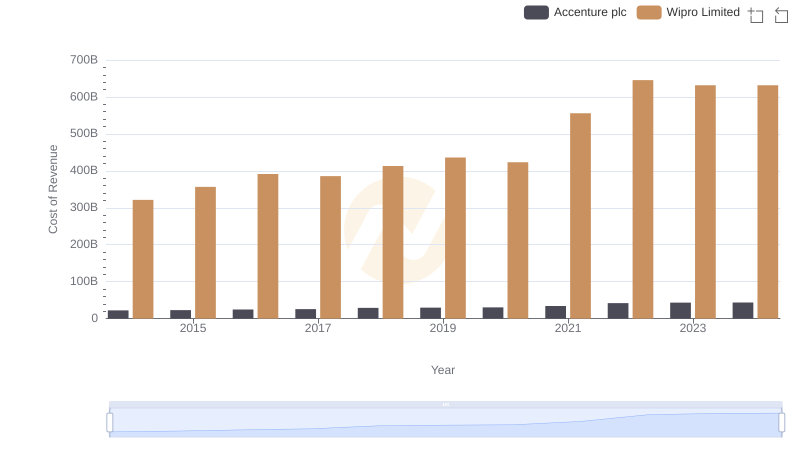Viewport: 800px width, 461px height.
Task: Click Accenture plc bar for 2015
Action: click(180, 314)
